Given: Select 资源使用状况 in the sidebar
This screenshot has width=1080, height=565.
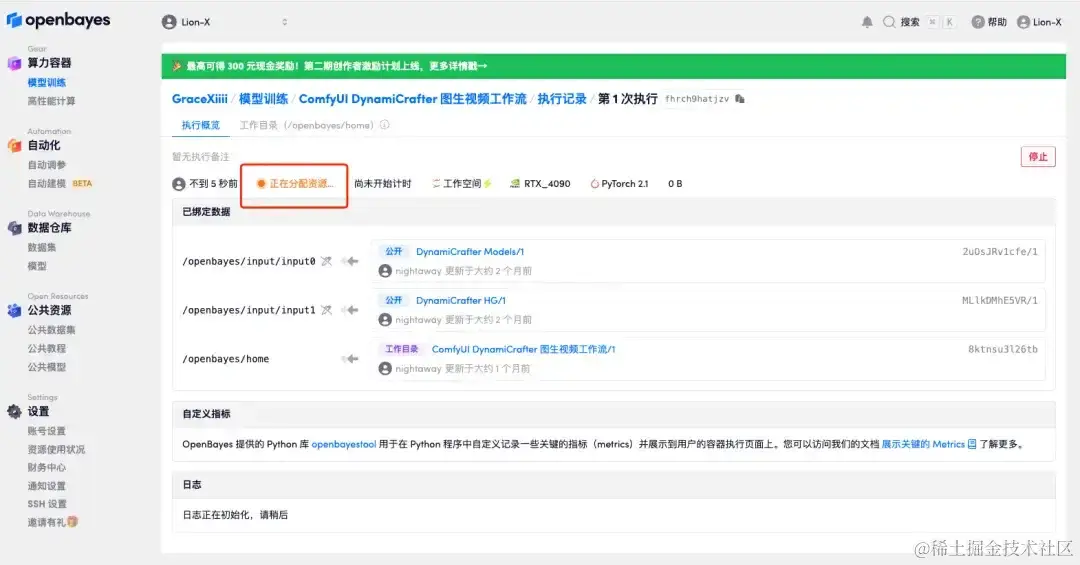Looking at the screenshot, I should 56,450.
